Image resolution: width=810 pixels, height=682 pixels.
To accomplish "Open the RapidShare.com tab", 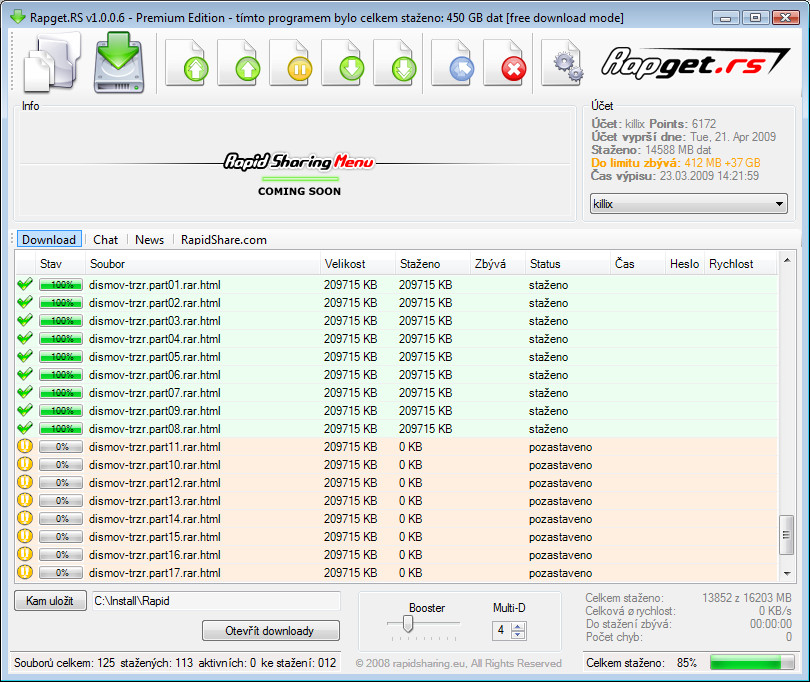I will (x=224, y=240).
